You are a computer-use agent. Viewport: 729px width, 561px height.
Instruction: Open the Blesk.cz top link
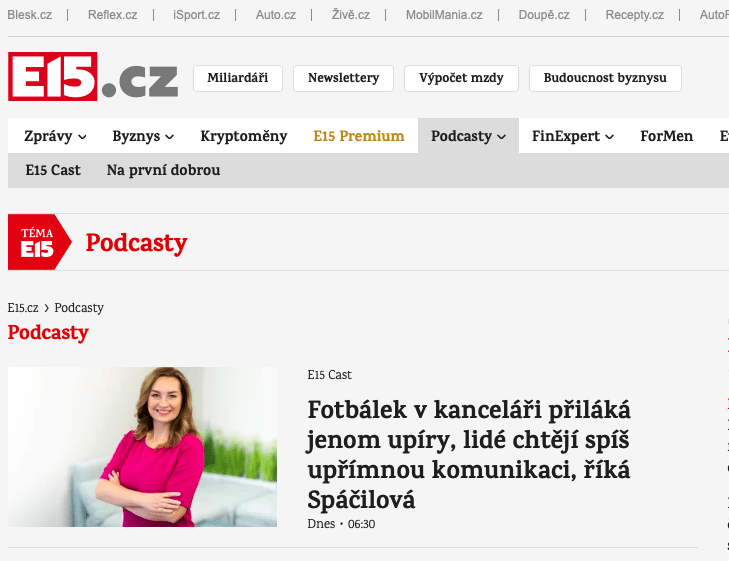pos(30,15)
